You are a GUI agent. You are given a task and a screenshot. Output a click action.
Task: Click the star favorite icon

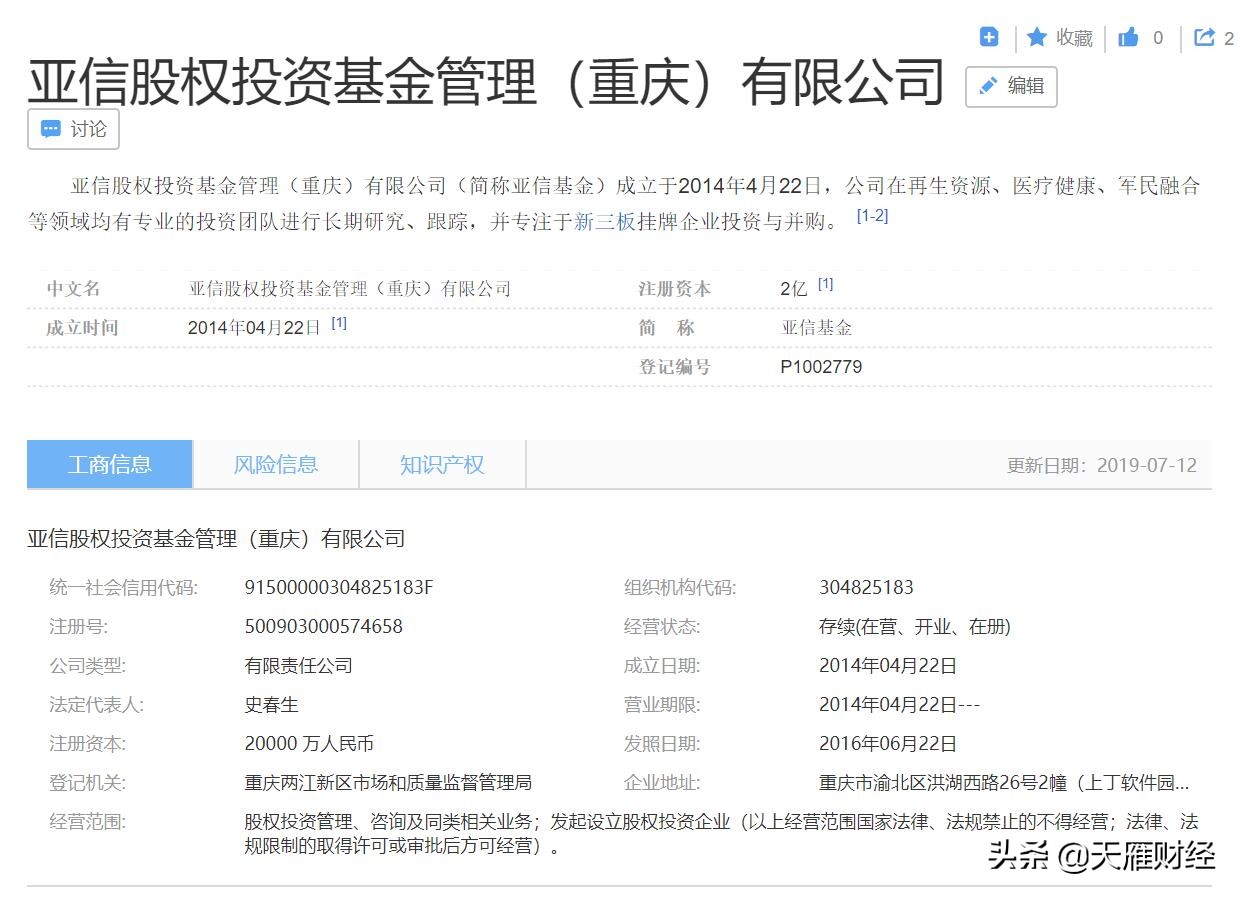point(1038,36)
